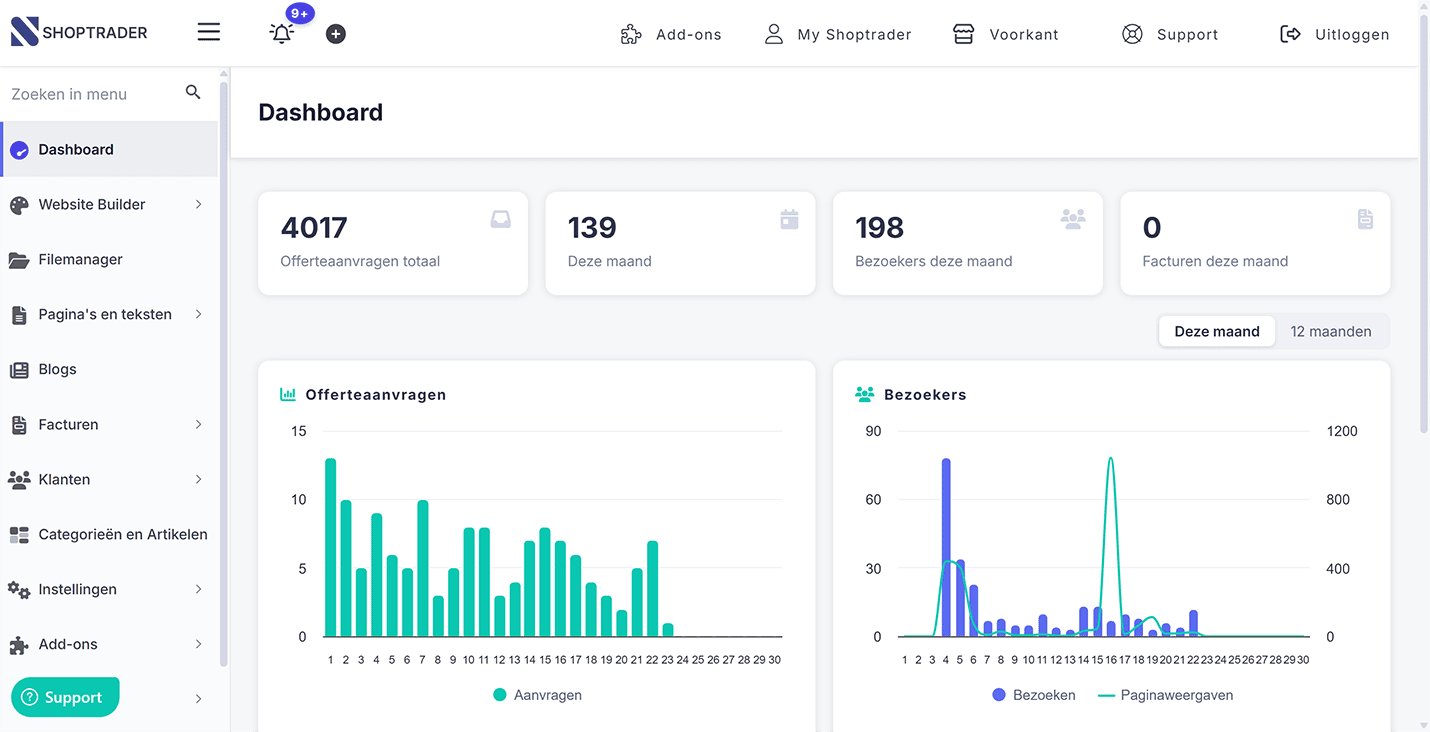Focus the Zoeken in menu field

click(95, 94)
